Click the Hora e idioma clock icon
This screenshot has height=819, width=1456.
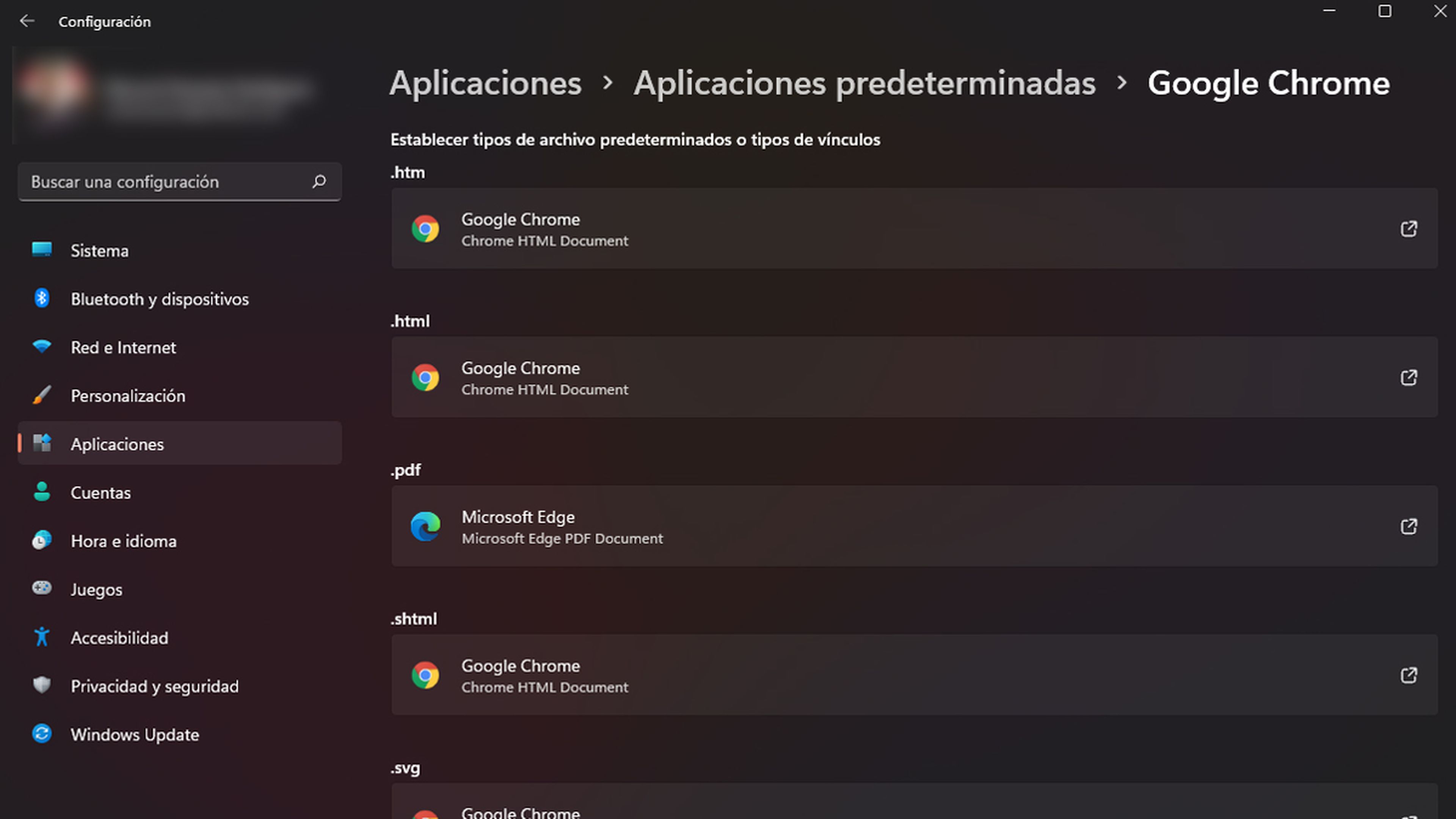[42, 540]
